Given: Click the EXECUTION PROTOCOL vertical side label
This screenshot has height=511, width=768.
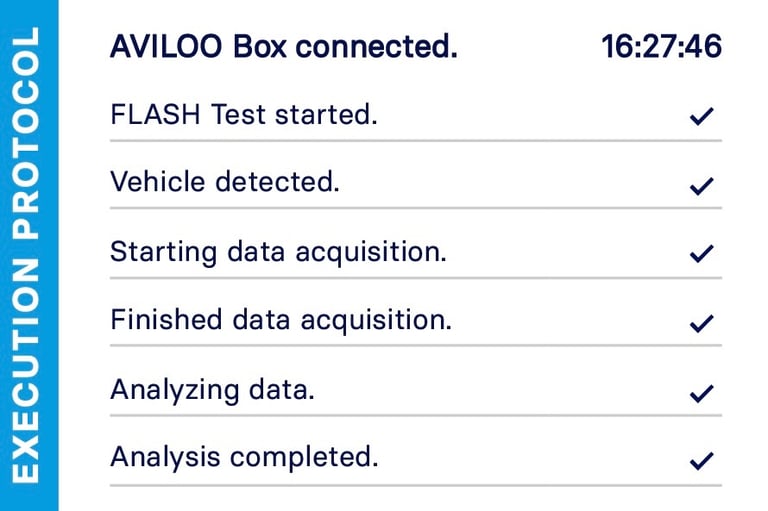Looking at the screenshot, I should (x=25, y=255).
